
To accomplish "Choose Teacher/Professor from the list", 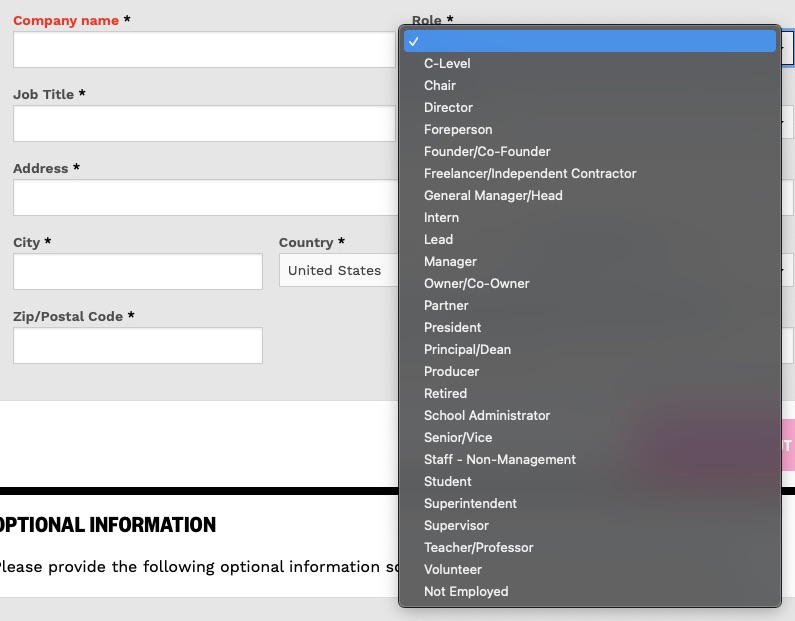I will [x=478, y=547].
